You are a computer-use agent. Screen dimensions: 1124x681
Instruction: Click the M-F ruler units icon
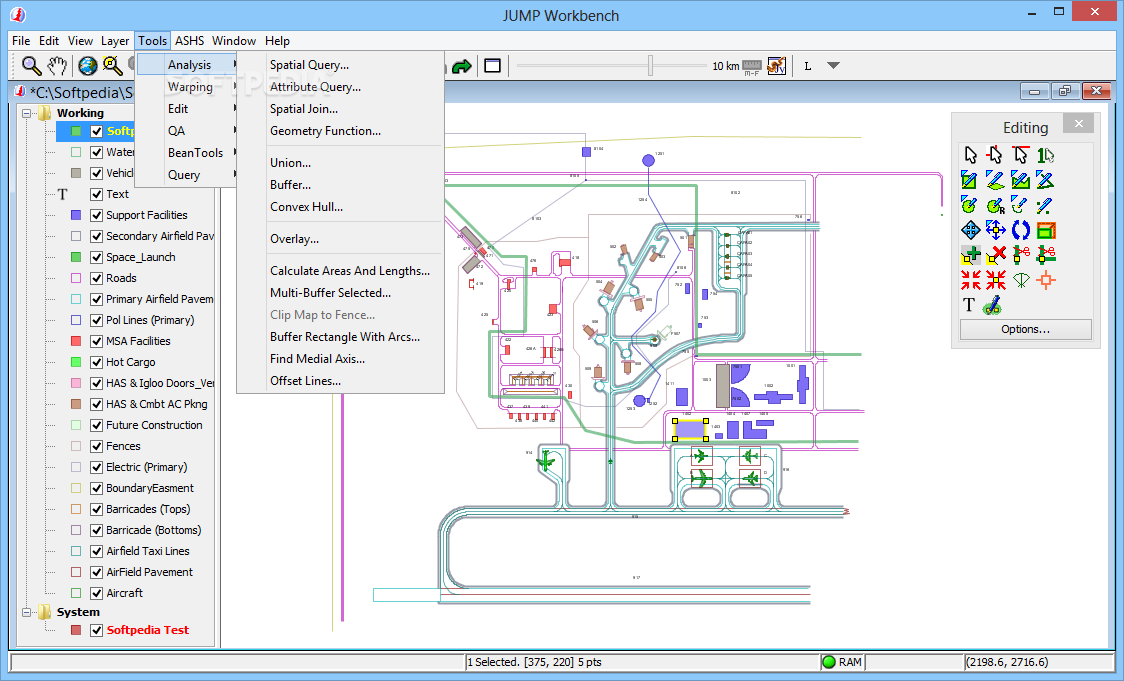pyautogui.click(x=752, y=67)
